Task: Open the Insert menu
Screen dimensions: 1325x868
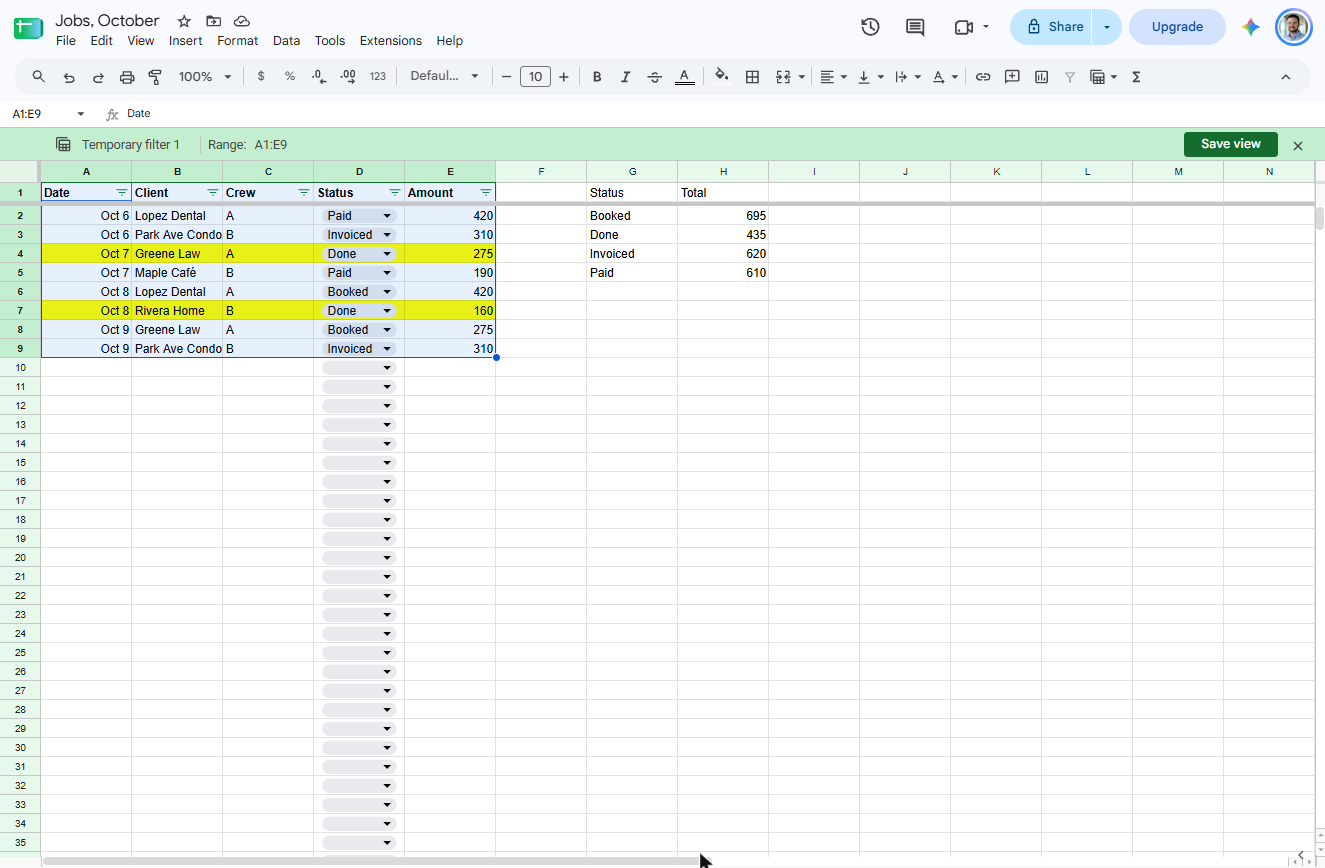Action: tap(186, 41)
